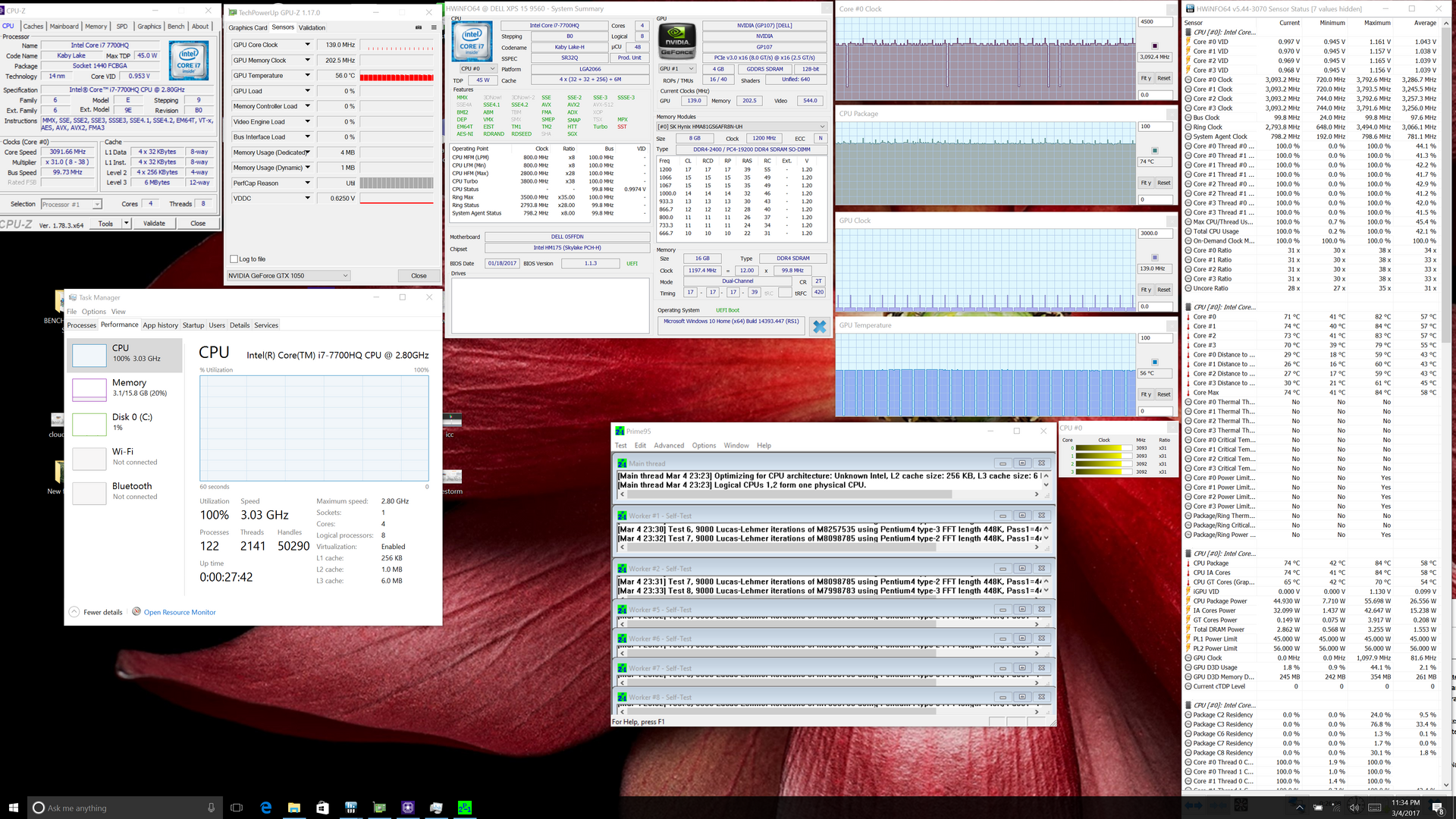Click the Close button in CPU-Z
This screenshot has height=819, width=1456.
point(198,223)
